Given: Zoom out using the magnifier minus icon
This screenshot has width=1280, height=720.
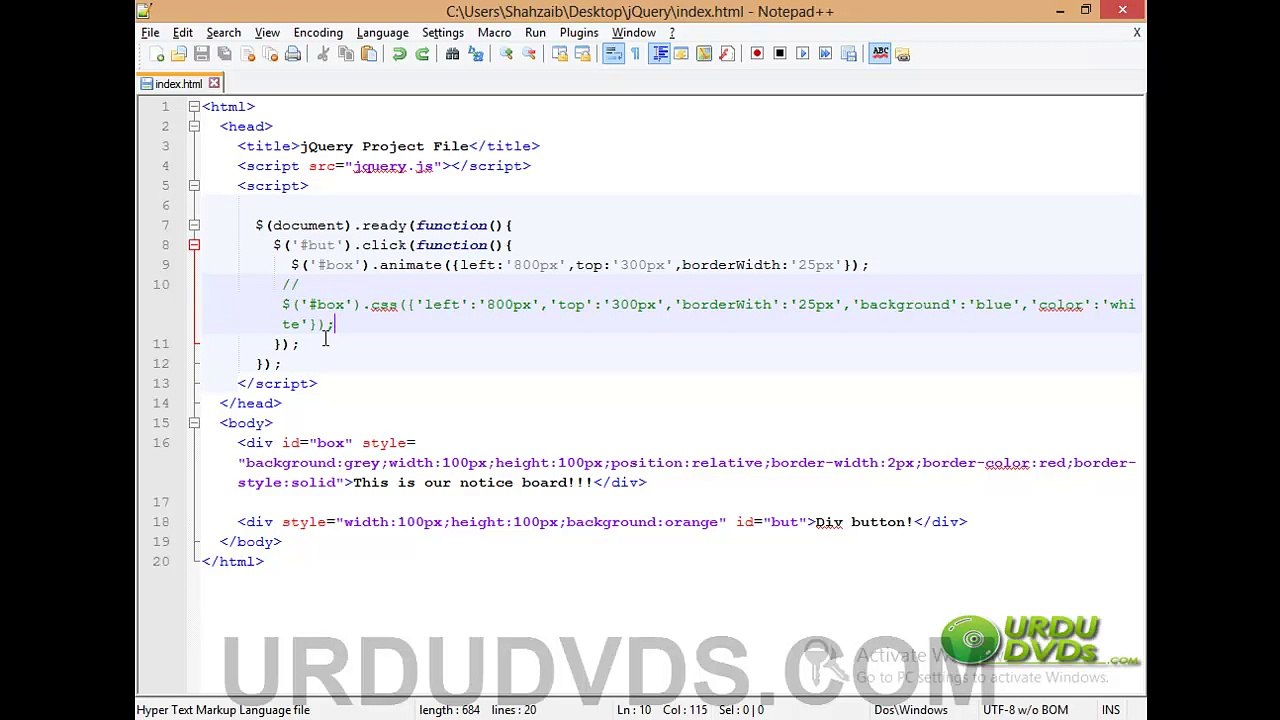Looking at the screenshot, I should (529, 54).
